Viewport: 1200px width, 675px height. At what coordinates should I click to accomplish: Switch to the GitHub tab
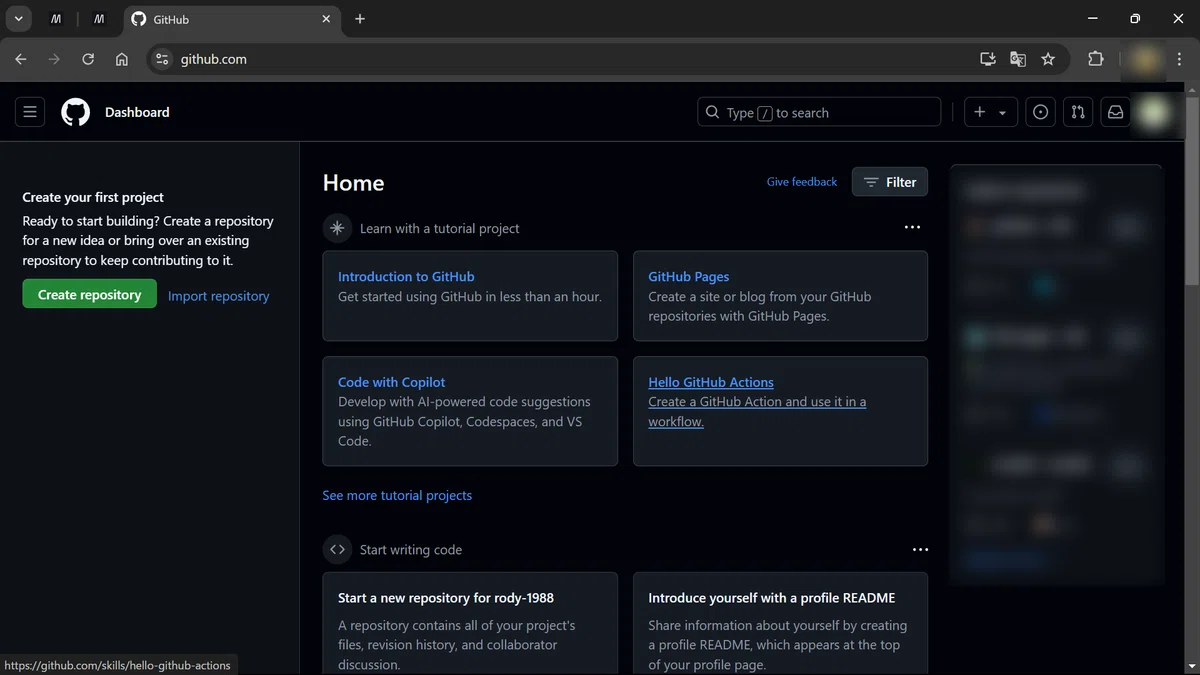pyautogui.click(x=232, y=19)
